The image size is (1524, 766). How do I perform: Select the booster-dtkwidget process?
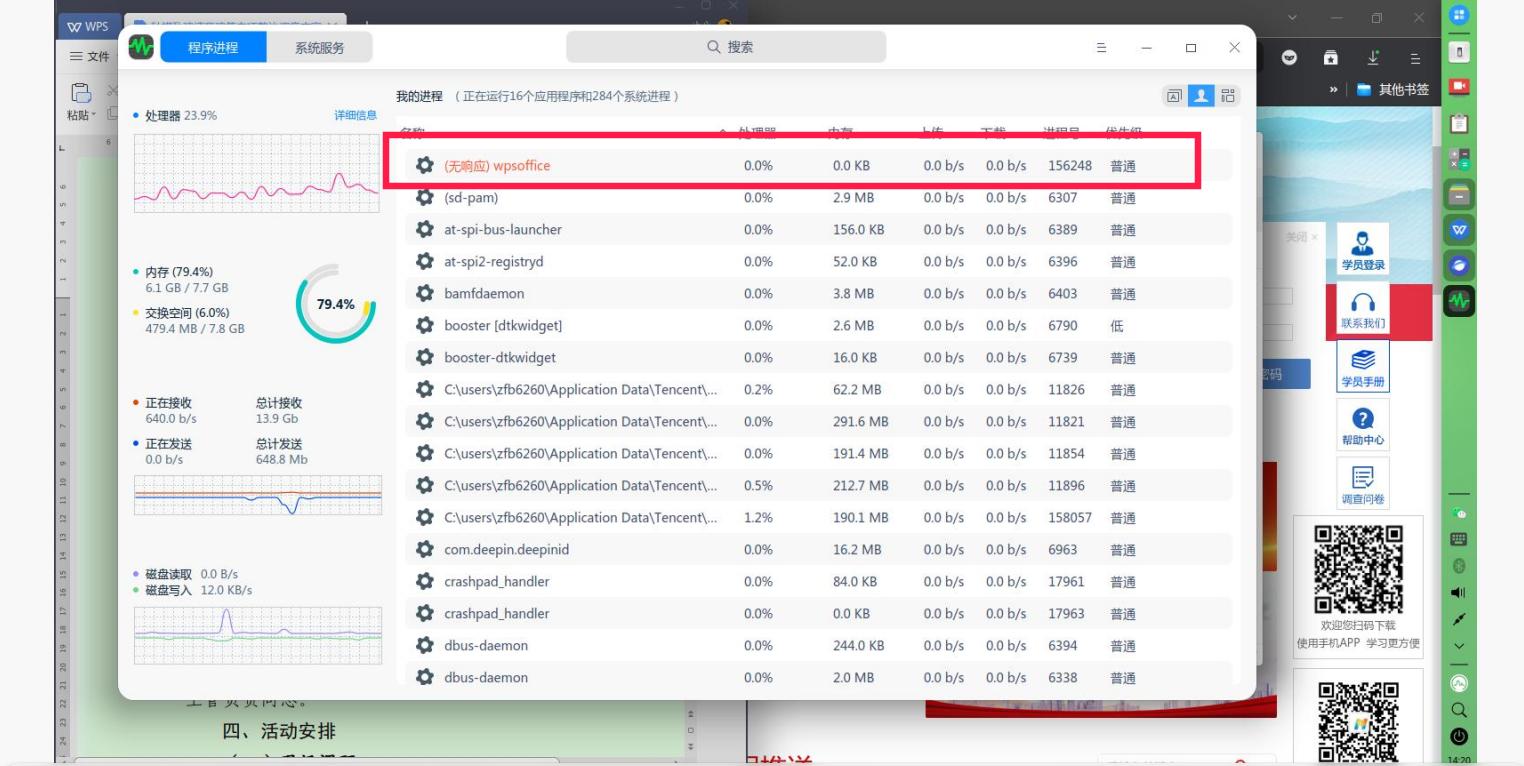(x=819, y=358)
